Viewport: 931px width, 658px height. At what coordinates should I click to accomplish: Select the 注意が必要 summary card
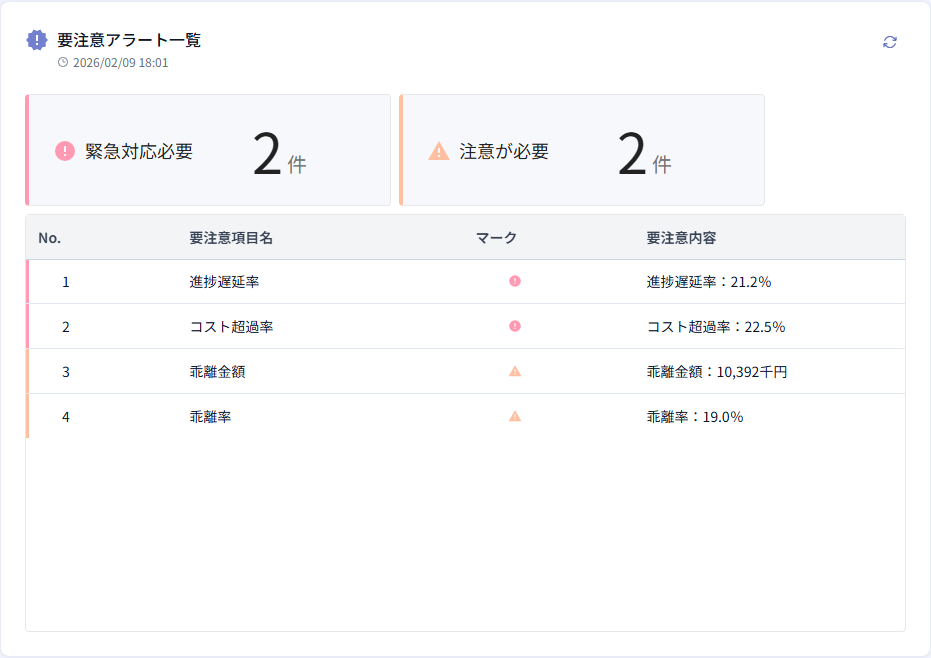point(582,149)
